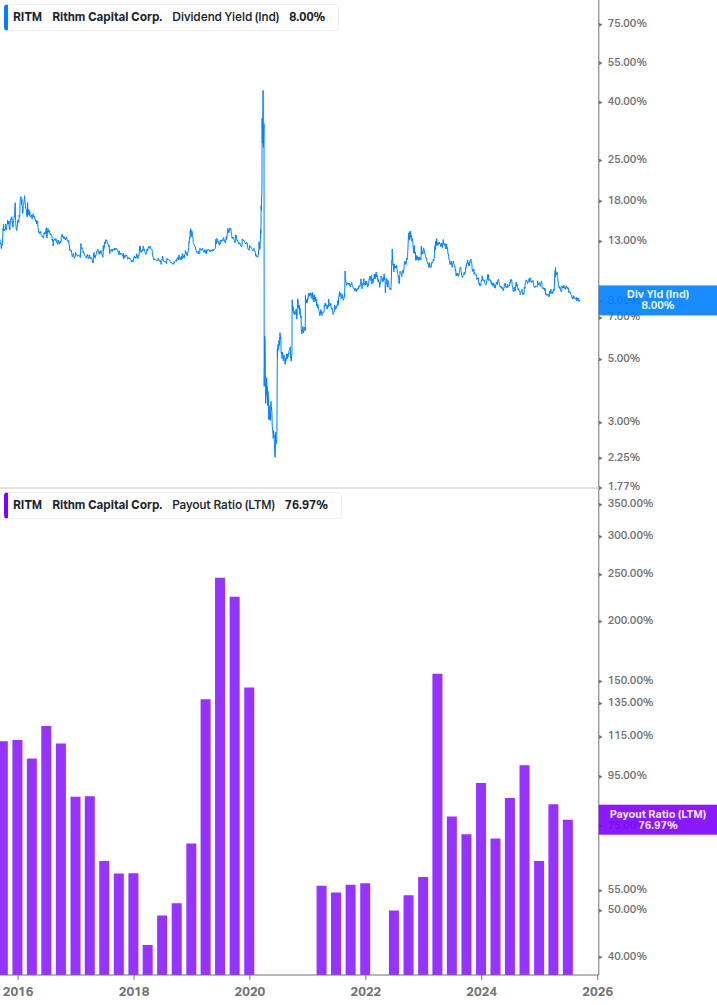Select 'Payout Ratio (LTM)' legend label
This screenshot has width=717, height=1005.
224,505
